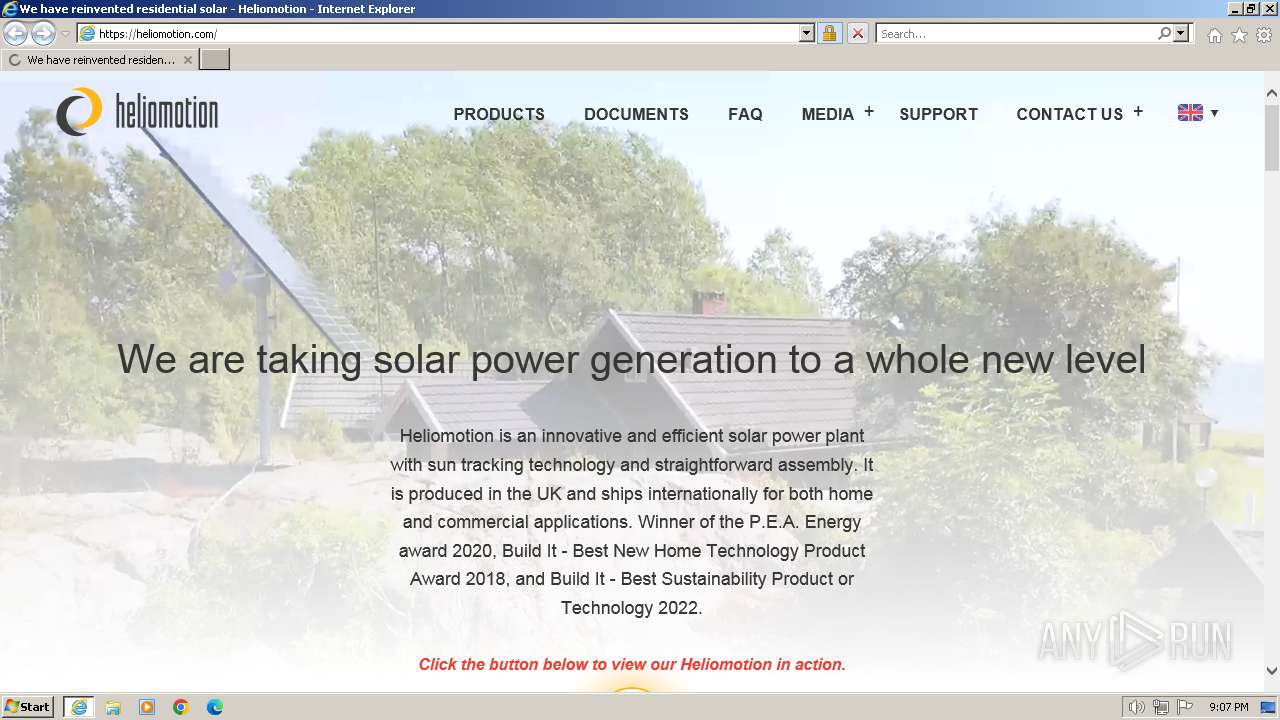Expand the CONTACT US submenu plus sign

(1138, 112)
